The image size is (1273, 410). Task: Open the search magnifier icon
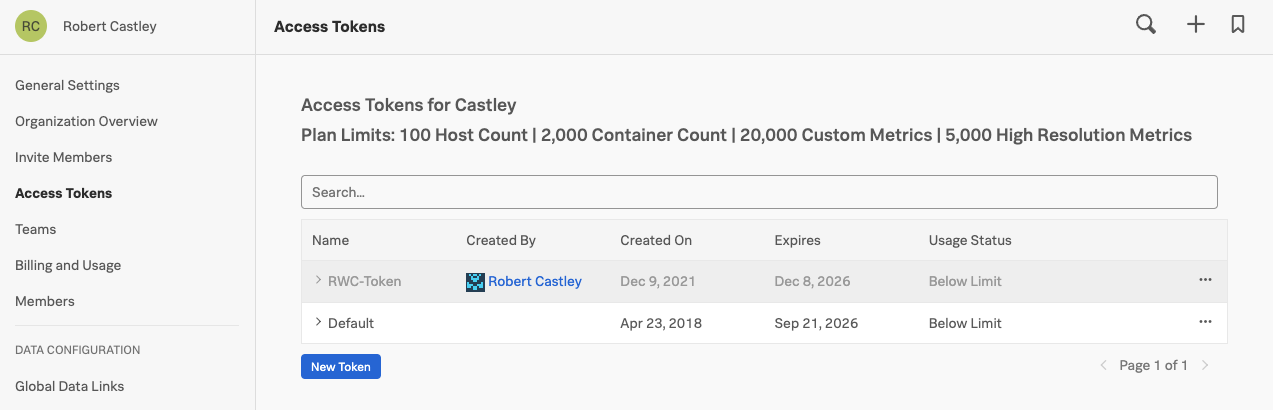1146,25
